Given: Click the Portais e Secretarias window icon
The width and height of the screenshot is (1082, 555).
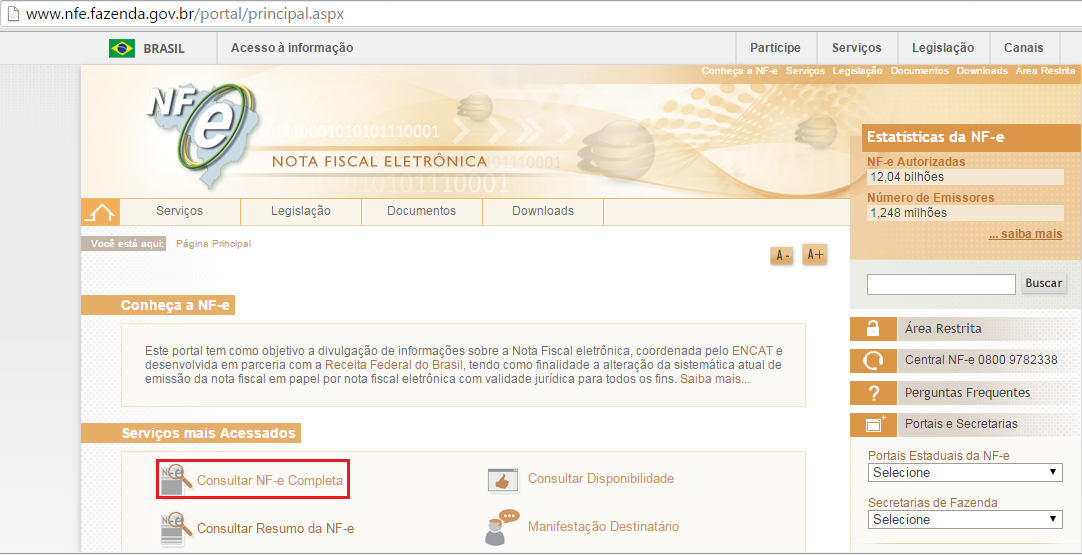Looking at the screenshot, I should click(x=873, y=425).
